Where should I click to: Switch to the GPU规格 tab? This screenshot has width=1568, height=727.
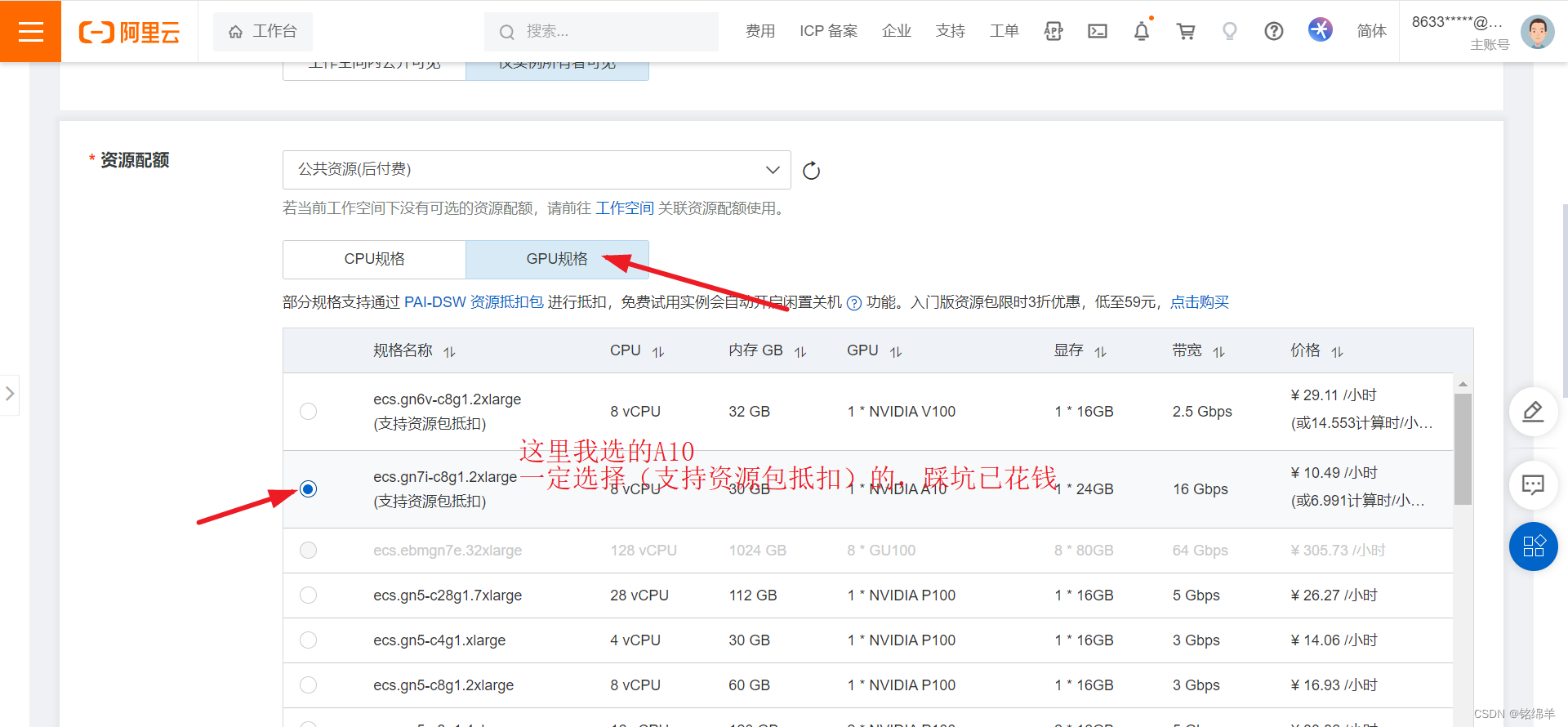pos(557,259)
